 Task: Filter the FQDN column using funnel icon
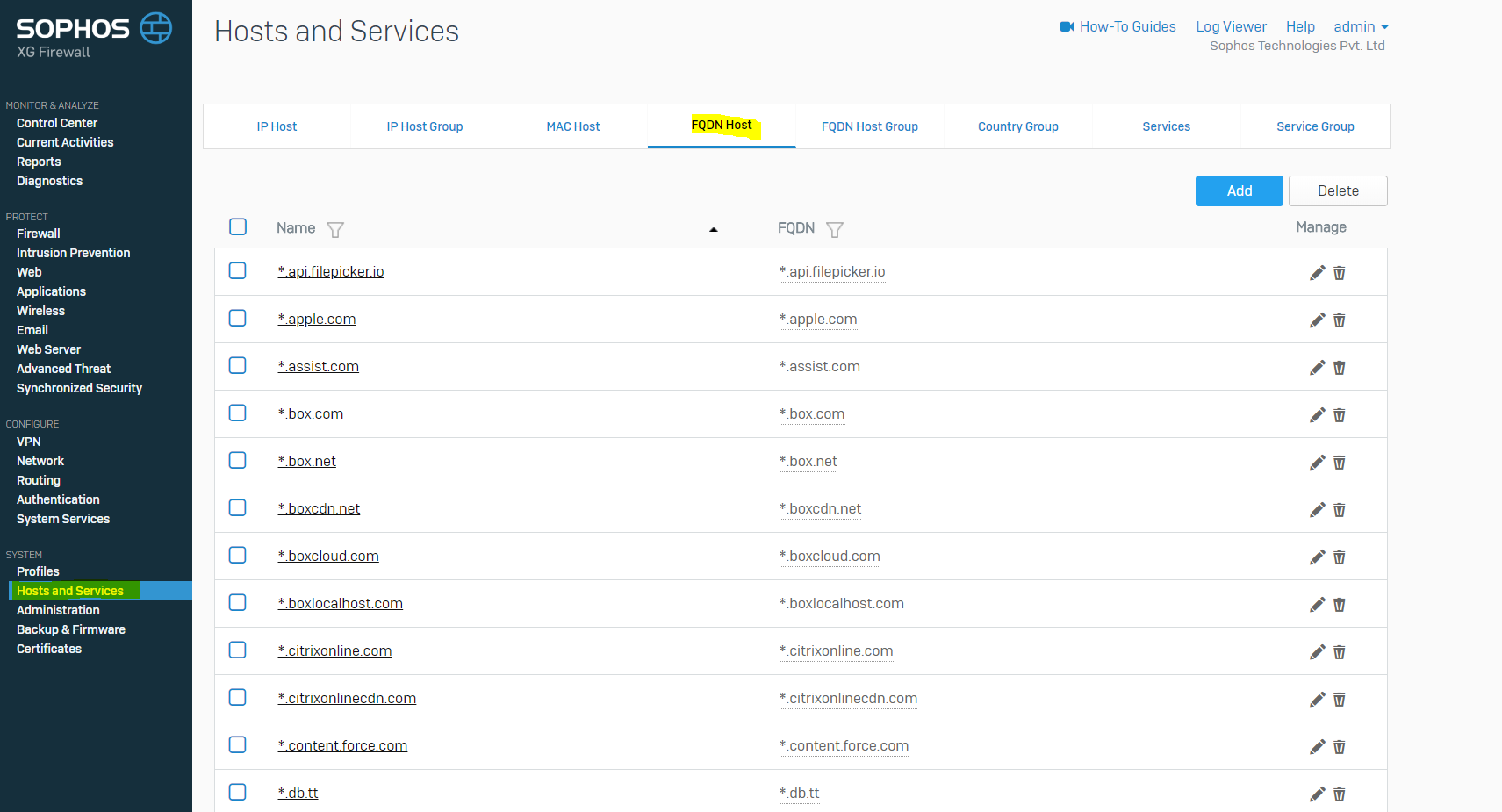pos(835,230)
